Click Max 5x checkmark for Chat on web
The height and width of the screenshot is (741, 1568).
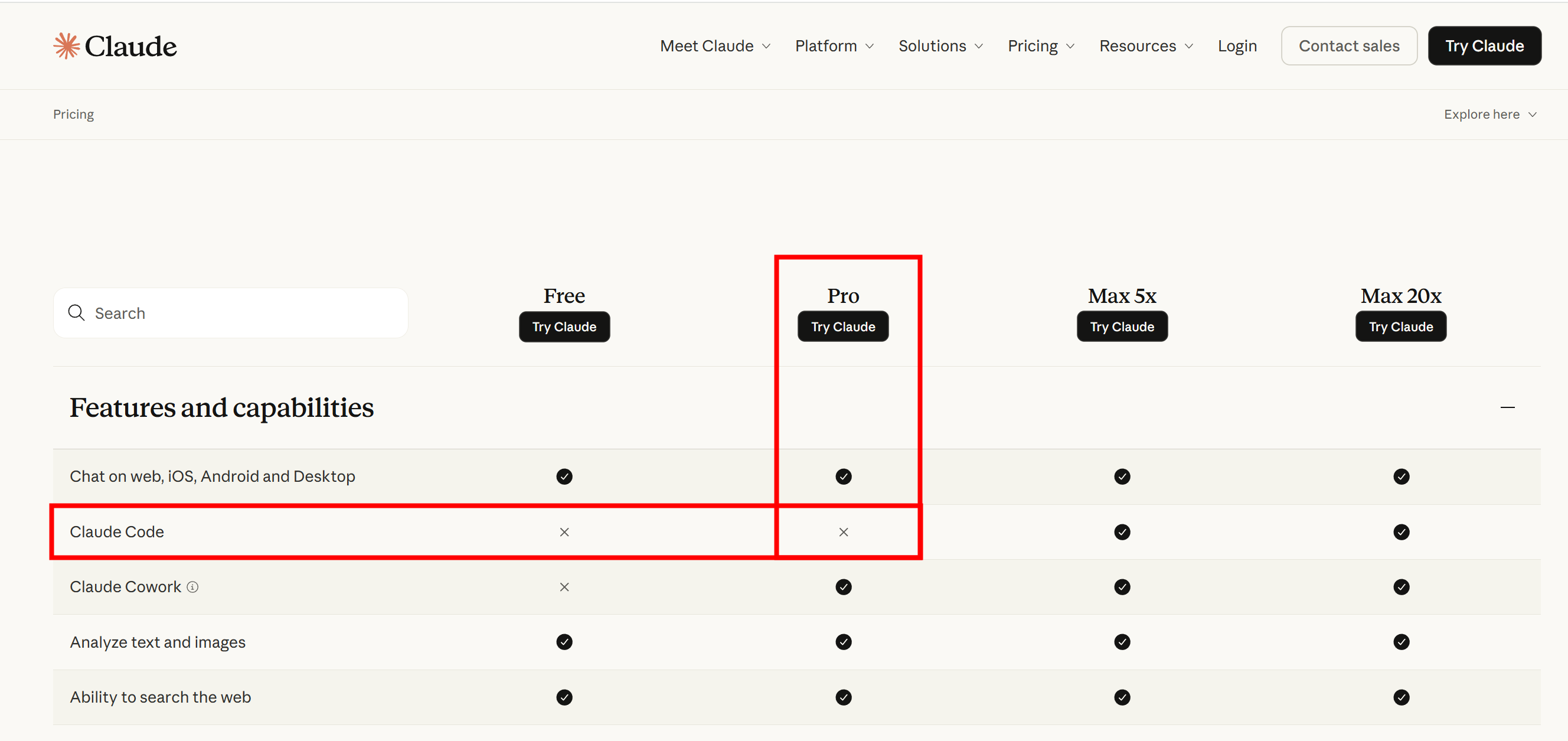pyautogui.click(x=1122, y=476)
